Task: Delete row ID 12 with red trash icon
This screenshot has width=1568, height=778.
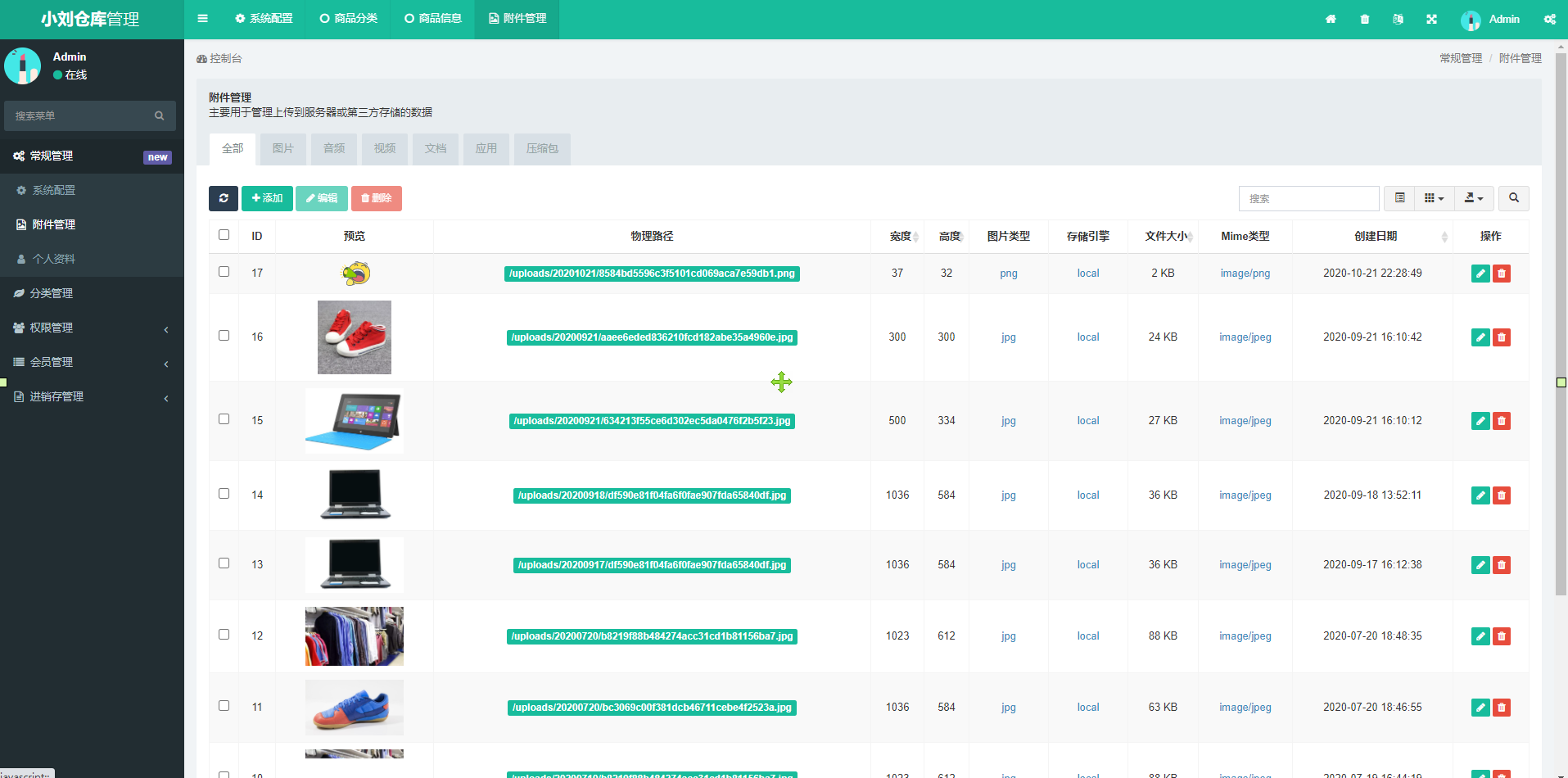Action: point(1502,636)
